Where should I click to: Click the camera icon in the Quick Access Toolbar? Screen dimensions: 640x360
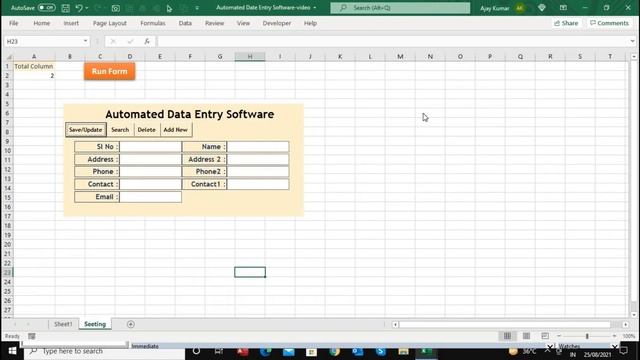coord(116,8)
